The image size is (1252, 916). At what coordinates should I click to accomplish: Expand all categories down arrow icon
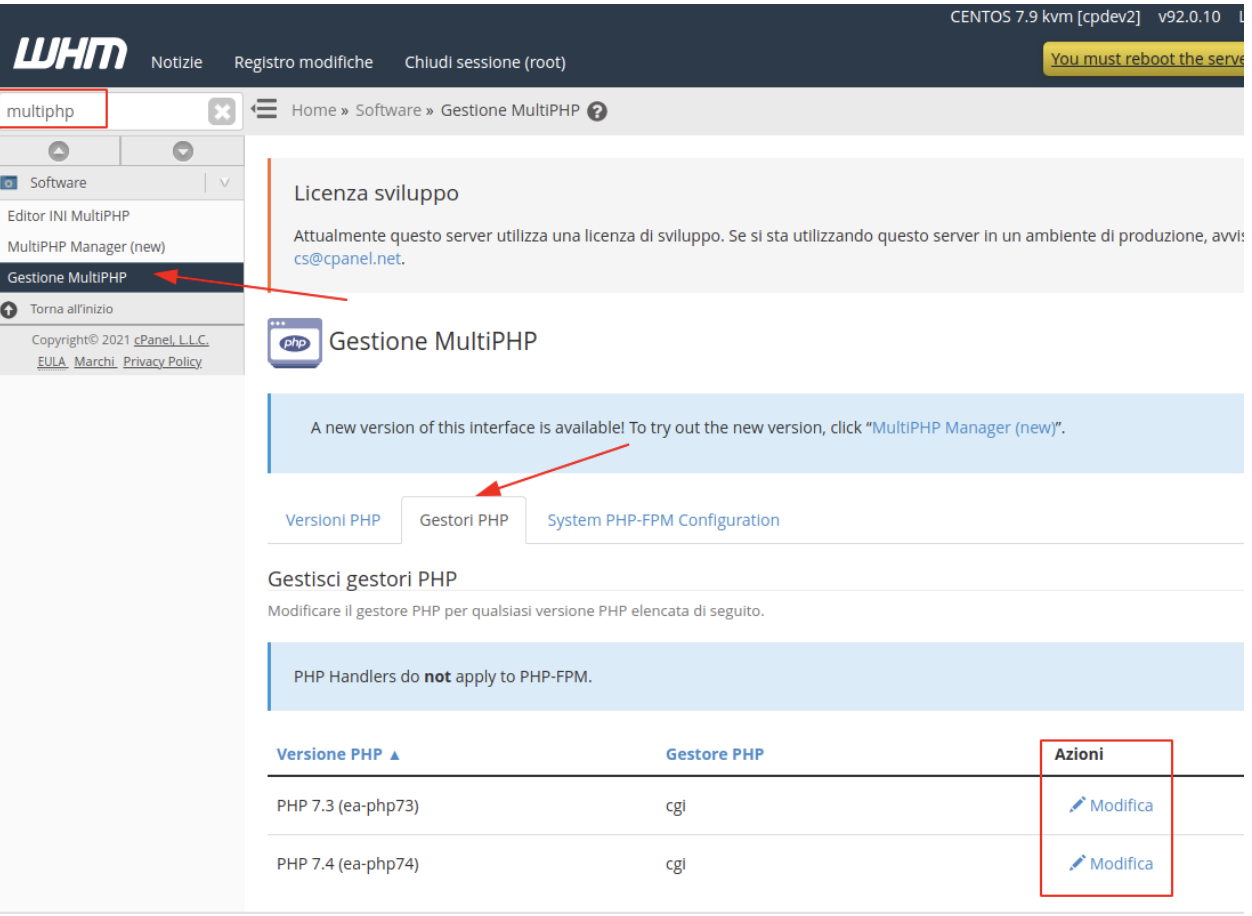pyautogui.click(x=182, y=151)
